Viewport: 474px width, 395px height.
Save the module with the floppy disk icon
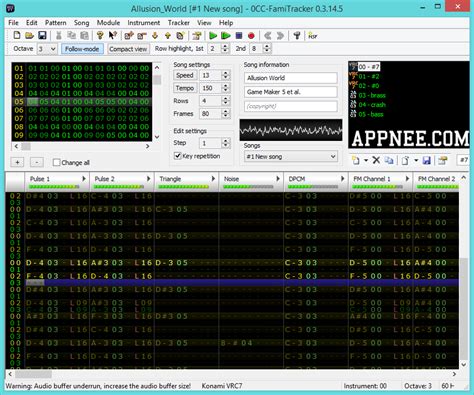tap(42, 35)
